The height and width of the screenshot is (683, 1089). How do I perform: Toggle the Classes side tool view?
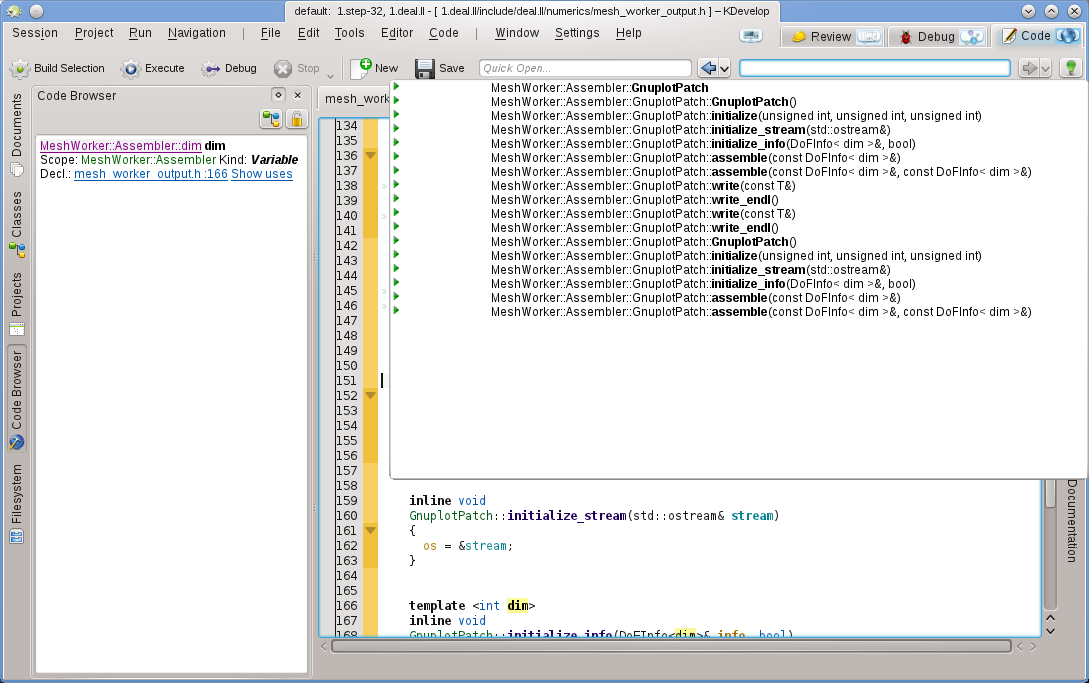pyautogui.click(x=17, y=224)
